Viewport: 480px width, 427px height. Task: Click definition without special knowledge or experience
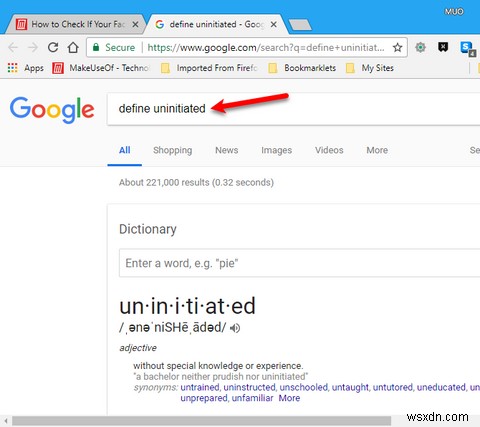point(218,366)
